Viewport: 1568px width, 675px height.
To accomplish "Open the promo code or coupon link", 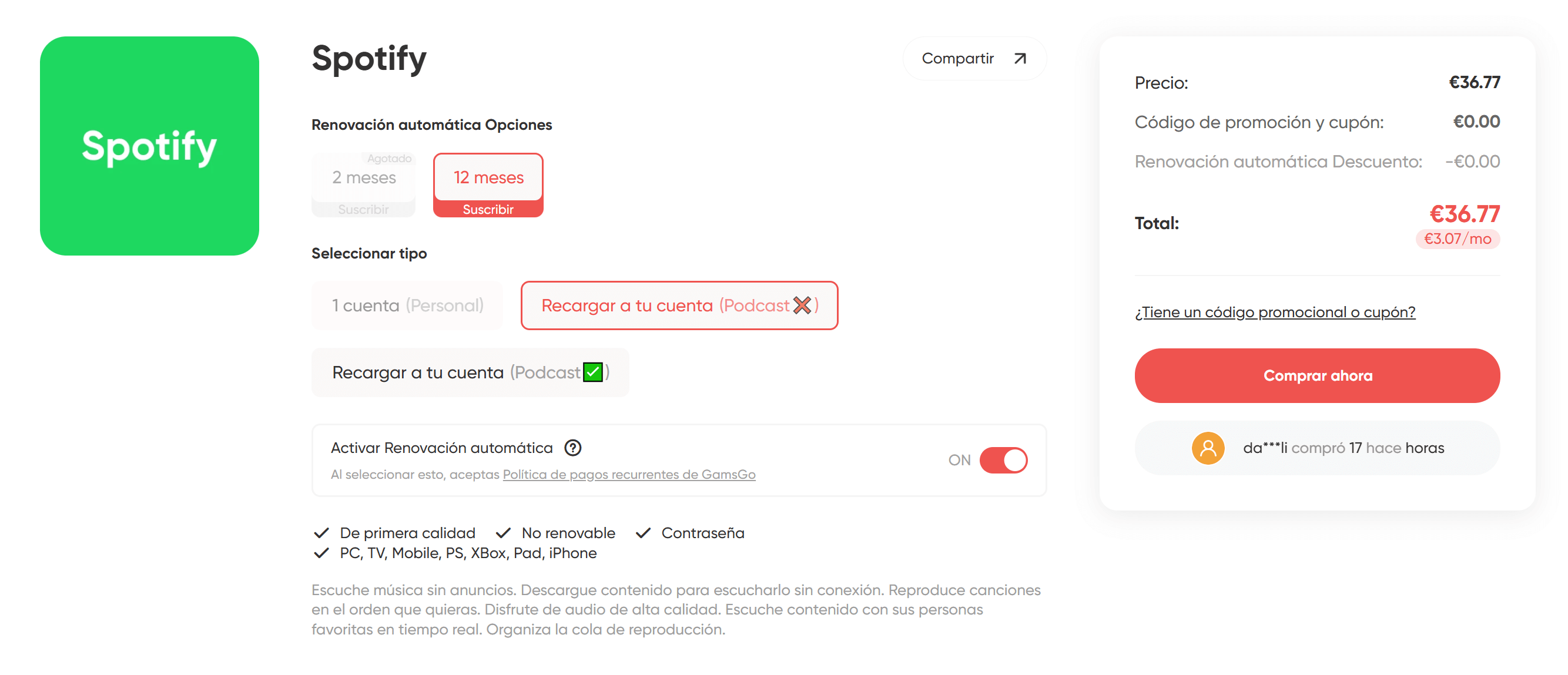I will (1275, 313).
